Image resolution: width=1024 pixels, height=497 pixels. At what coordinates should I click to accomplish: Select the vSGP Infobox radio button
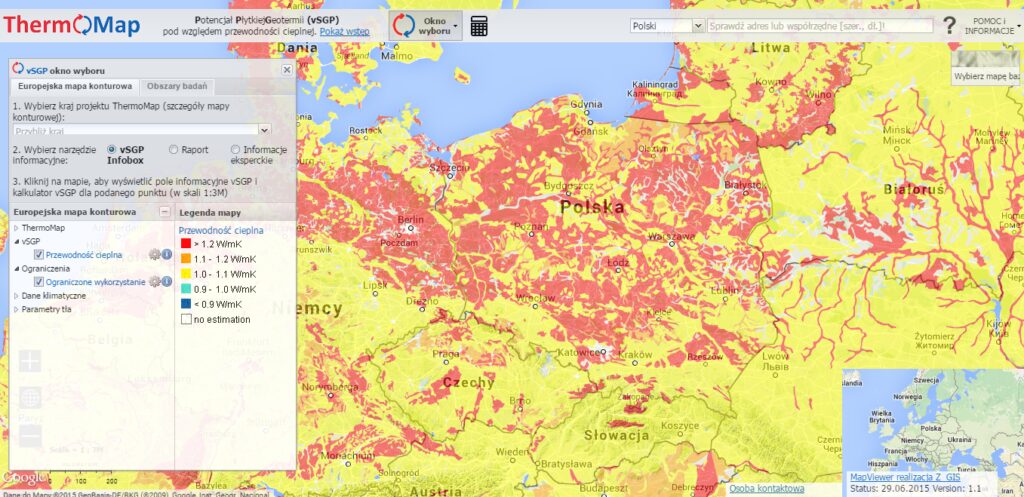[x=111, y=150]
